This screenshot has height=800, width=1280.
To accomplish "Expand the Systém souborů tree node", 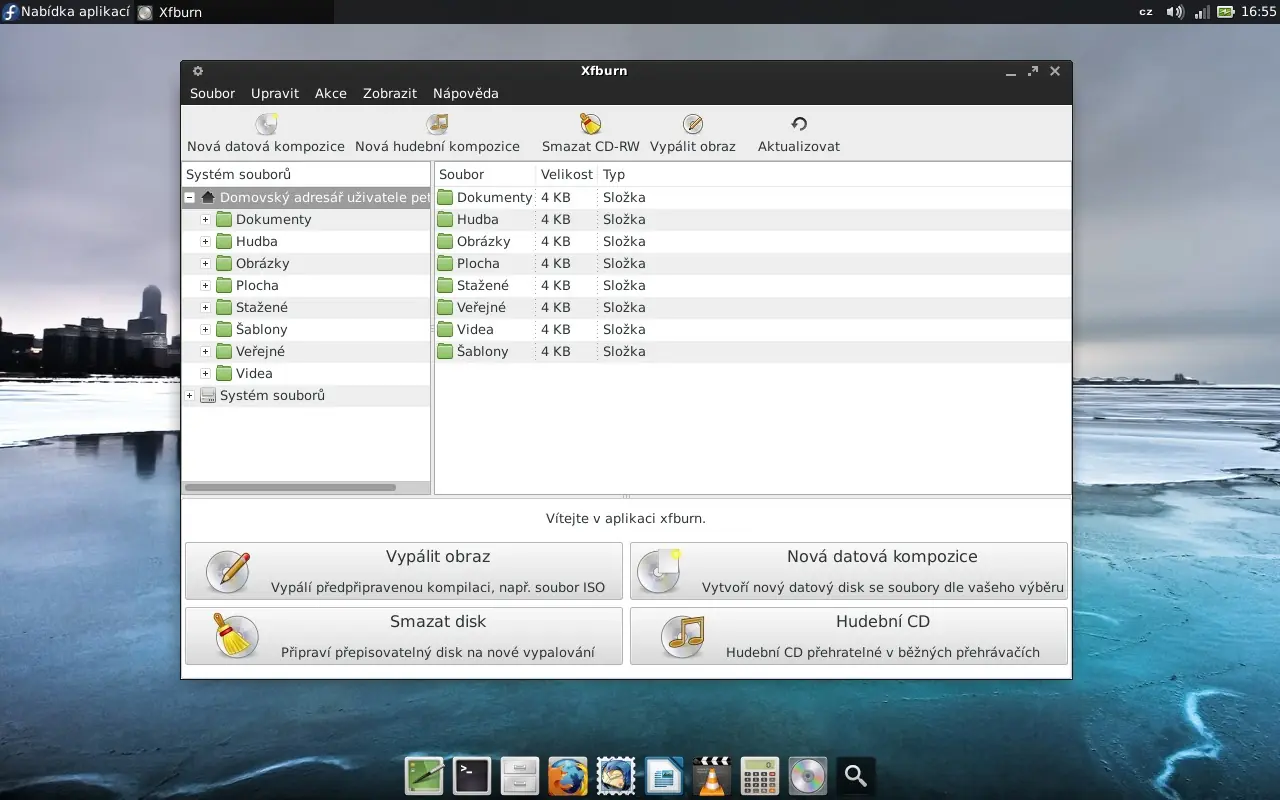I will click(190, 395).
